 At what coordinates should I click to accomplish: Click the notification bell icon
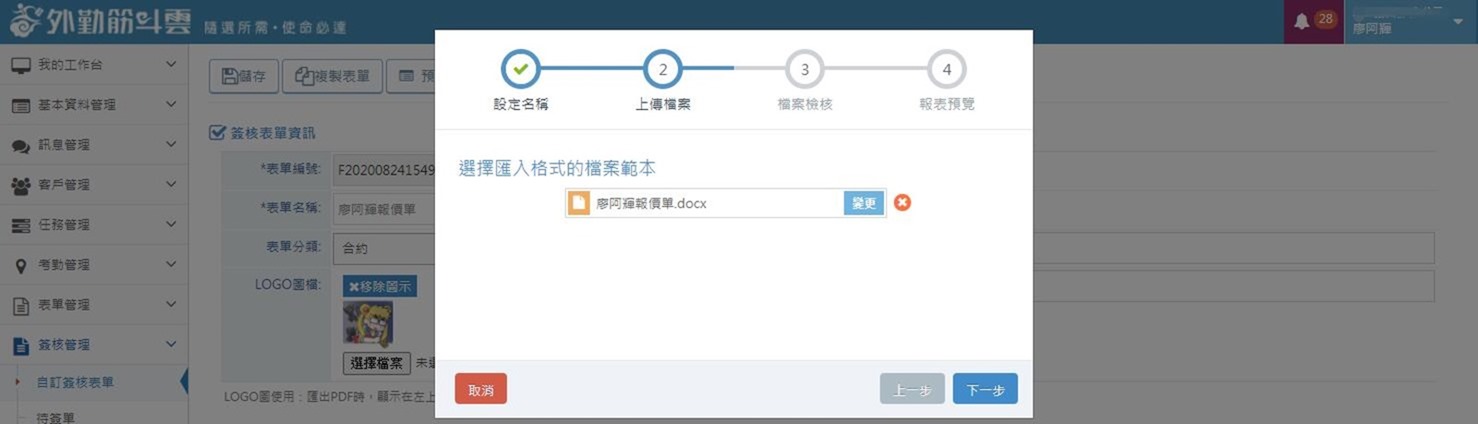(1301, 22)
